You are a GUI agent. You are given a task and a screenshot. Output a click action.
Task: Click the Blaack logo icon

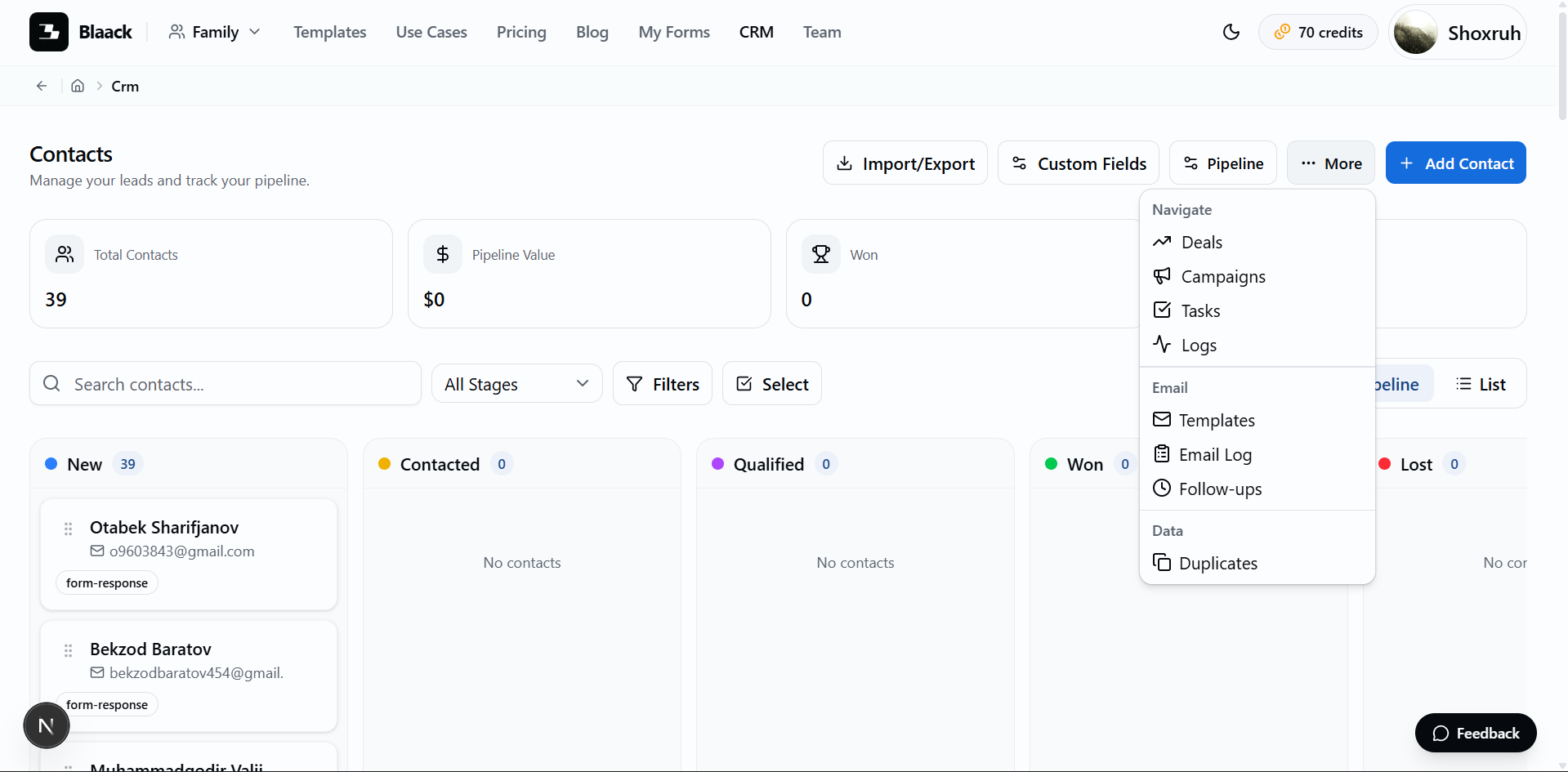[49, 32]
